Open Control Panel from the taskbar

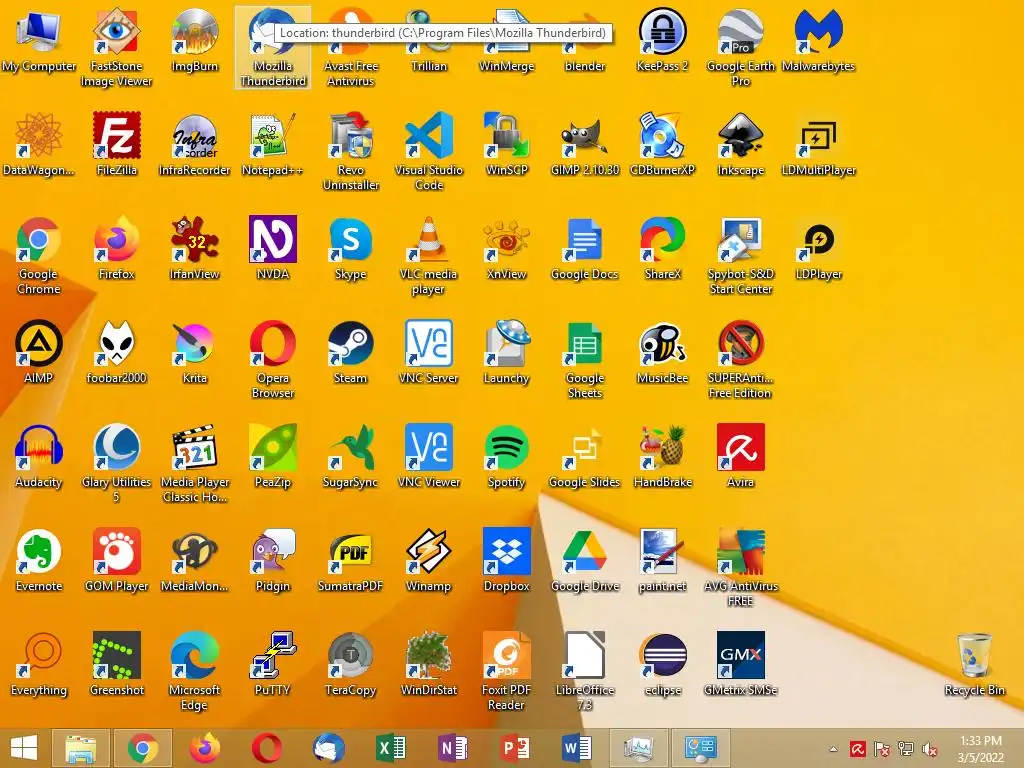[700, 748]
